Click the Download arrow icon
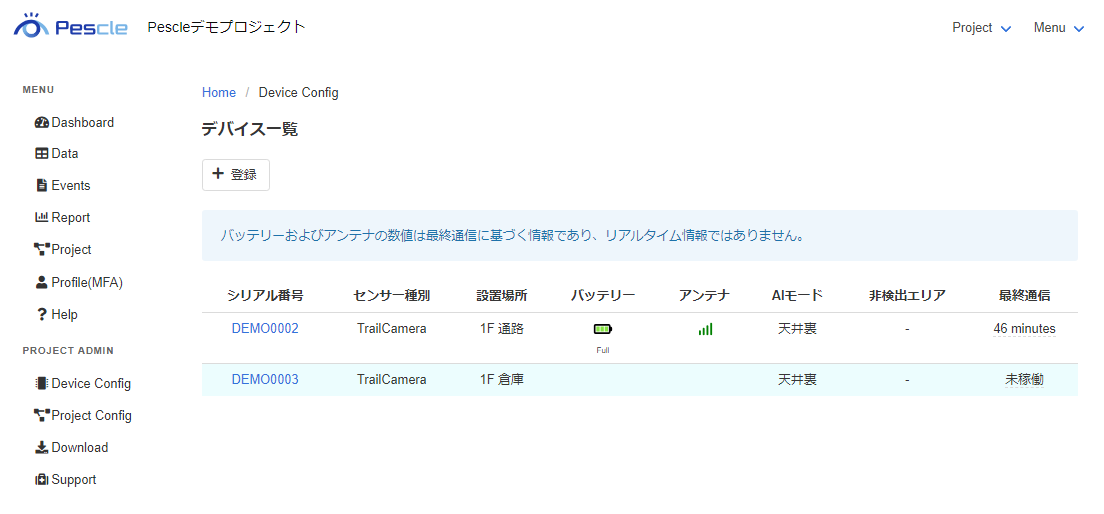This screenshot has height=514, width=1104. click(x=42, y=447)
